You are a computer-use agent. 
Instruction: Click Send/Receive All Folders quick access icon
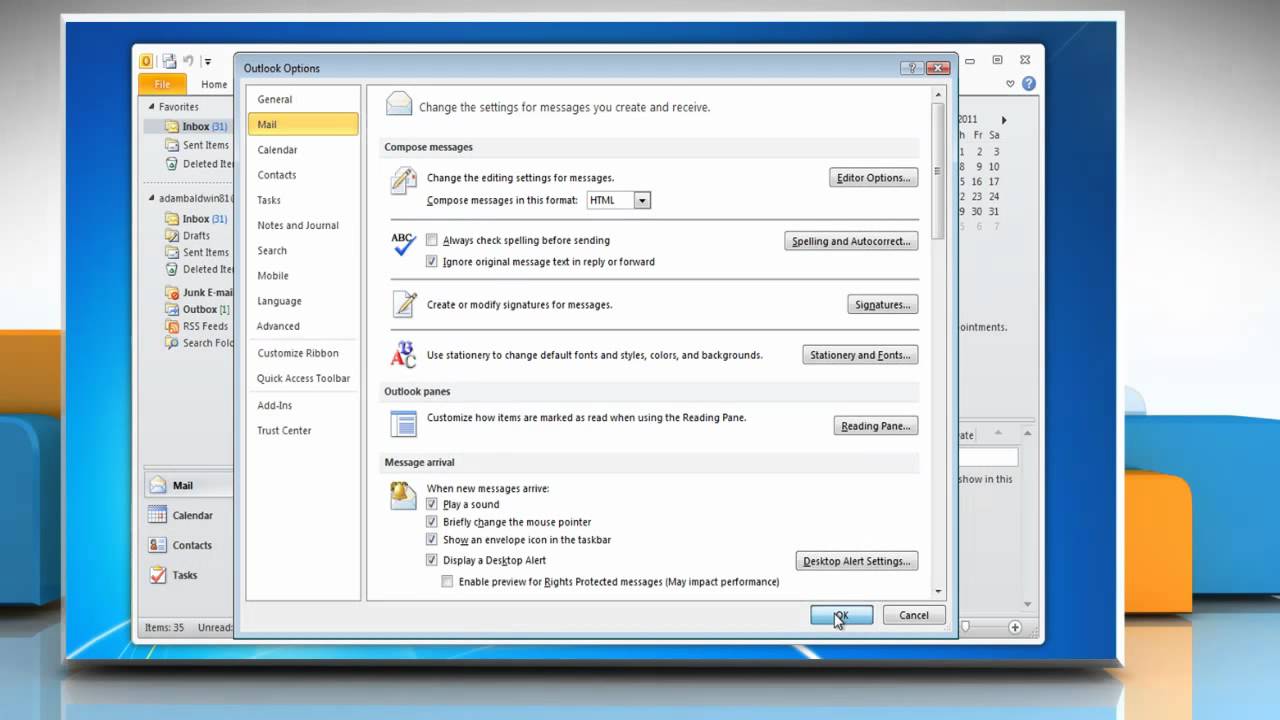pos(170,61)
